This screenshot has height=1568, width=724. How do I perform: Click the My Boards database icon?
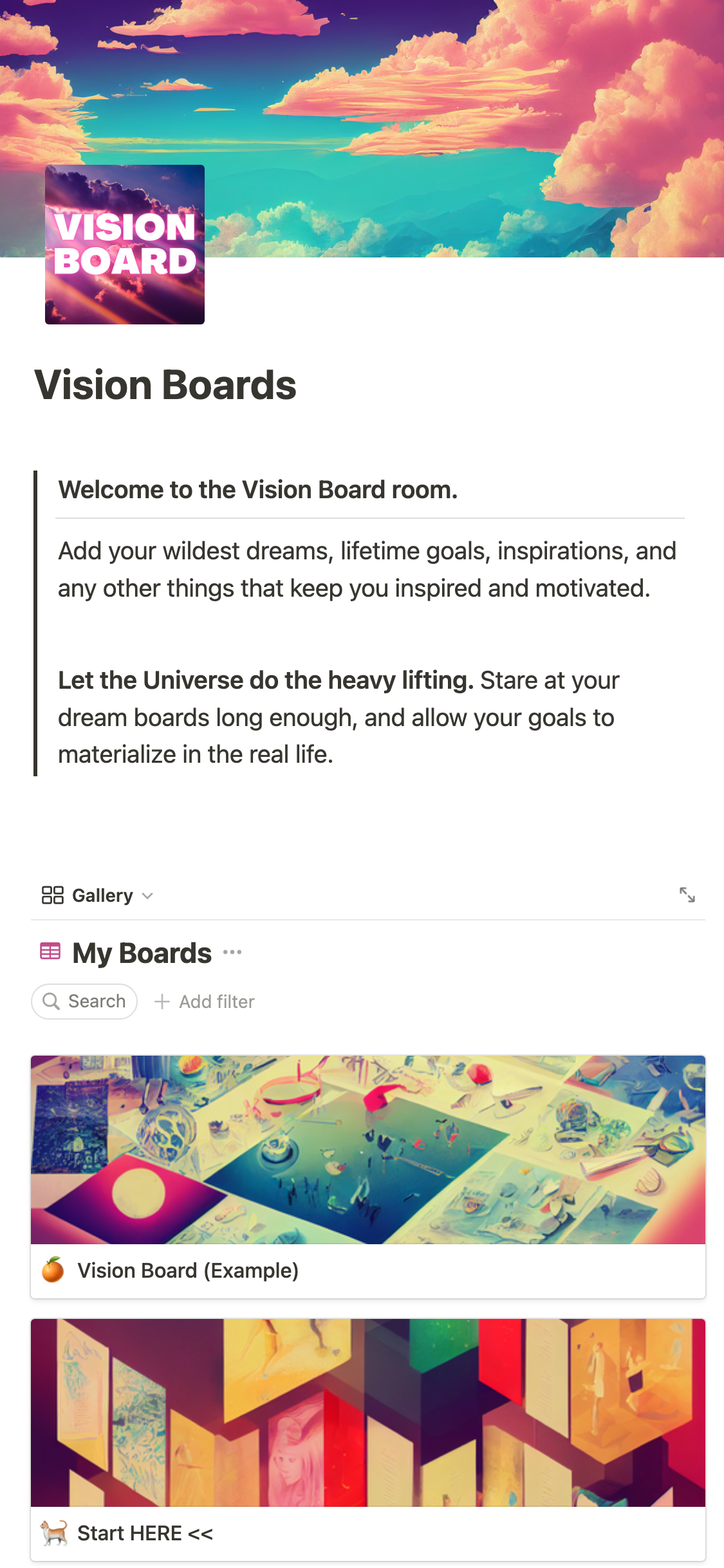(x=50, y=951)
